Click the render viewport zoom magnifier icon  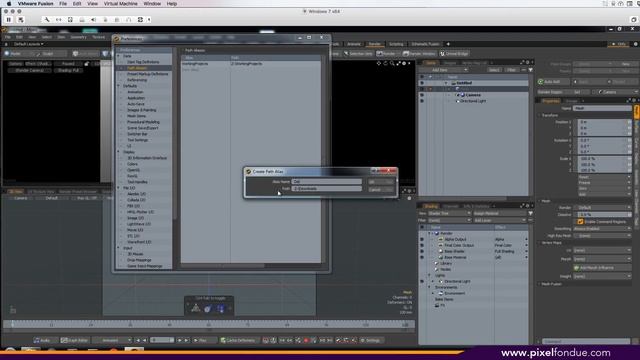coord(392,63)
